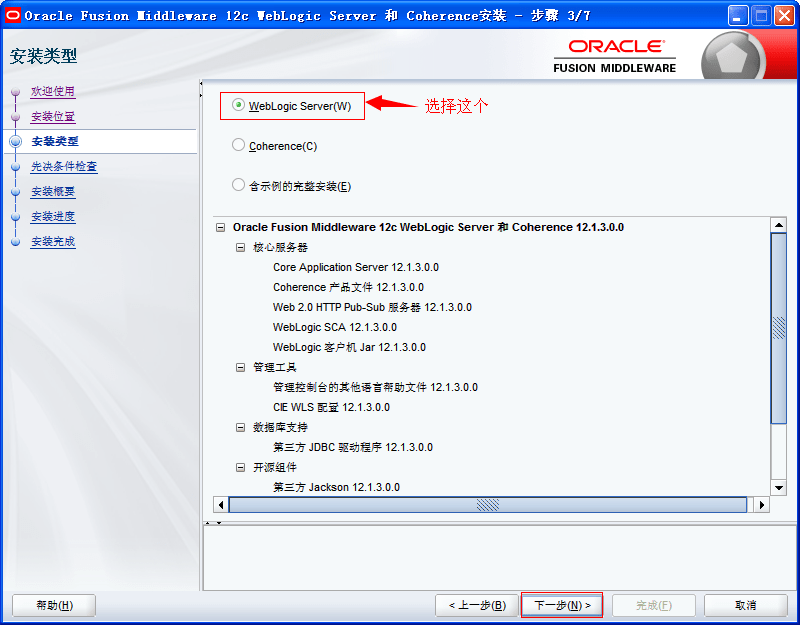
Task: Click the 核心服务器 tree label
Action: [280, 247]
